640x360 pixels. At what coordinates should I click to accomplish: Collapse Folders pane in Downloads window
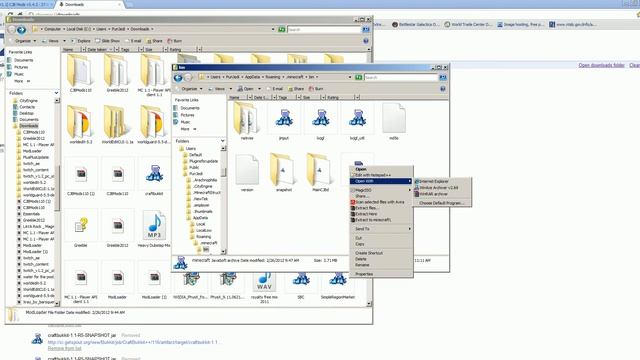pos(56,93)
